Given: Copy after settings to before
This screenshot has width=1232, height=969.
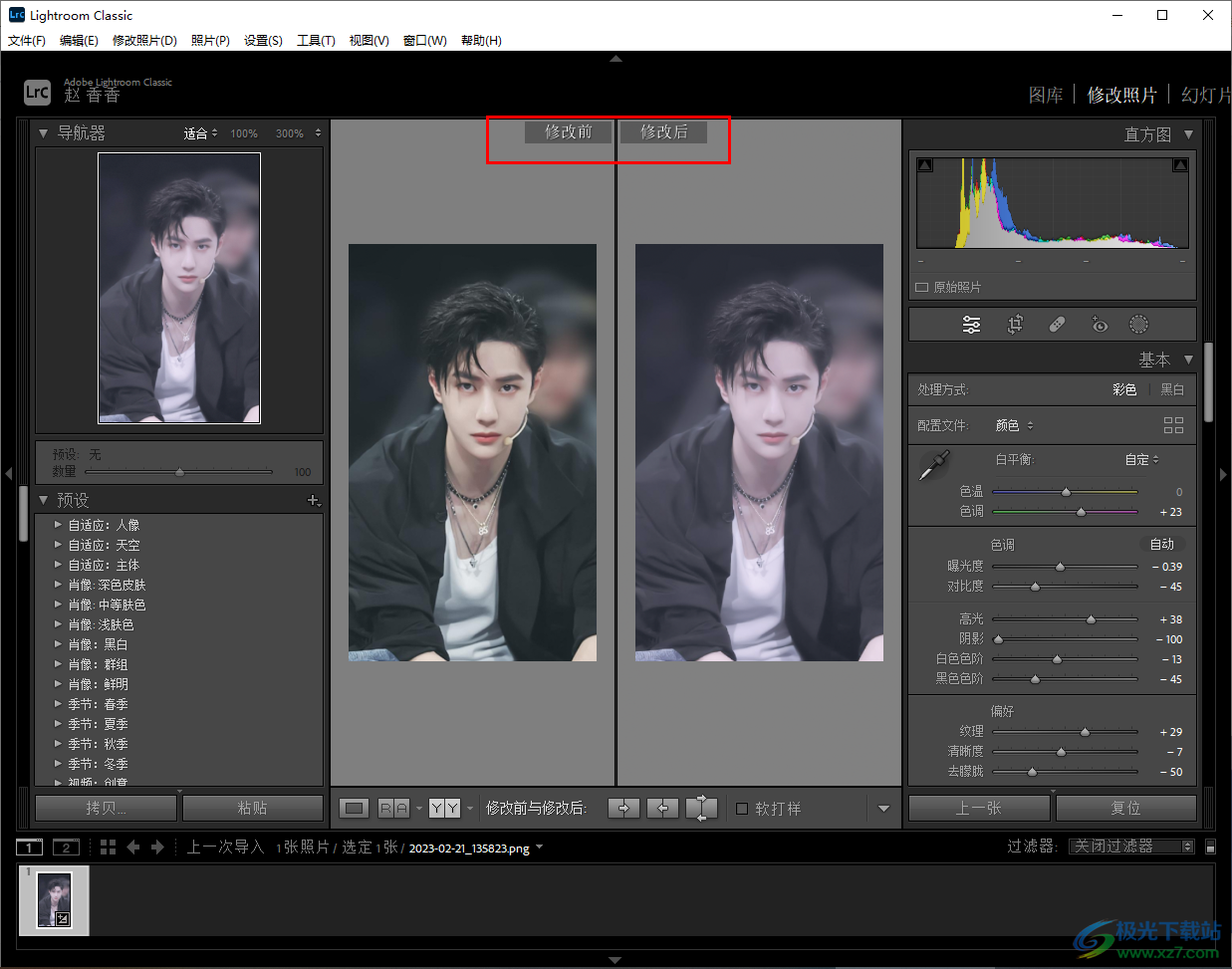Looking at the screenshot, I should pyautogui.click(x=662, y=808).
